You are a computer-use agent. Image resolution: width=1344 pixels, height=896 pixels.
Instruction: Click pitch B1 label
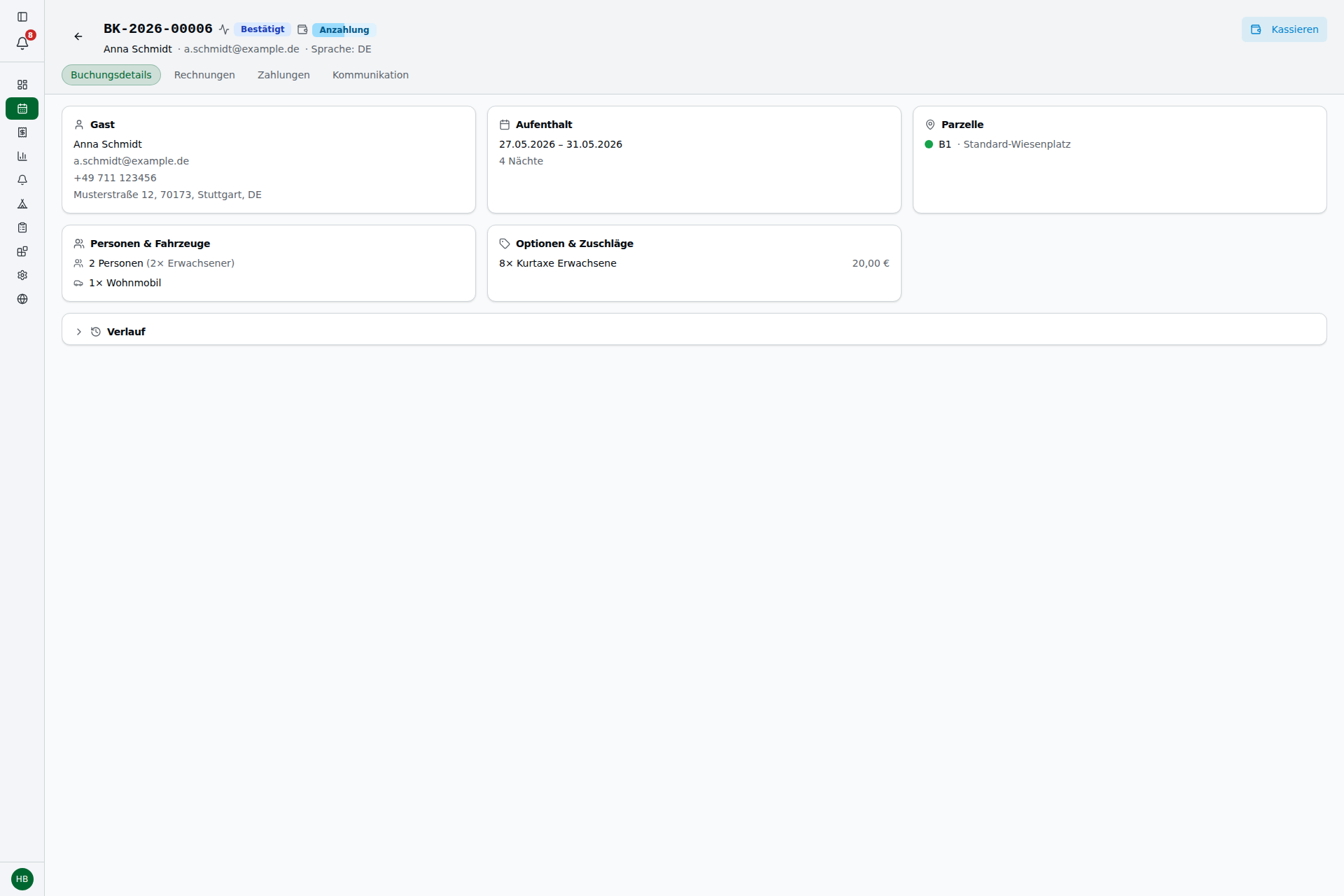click(945, 144)
